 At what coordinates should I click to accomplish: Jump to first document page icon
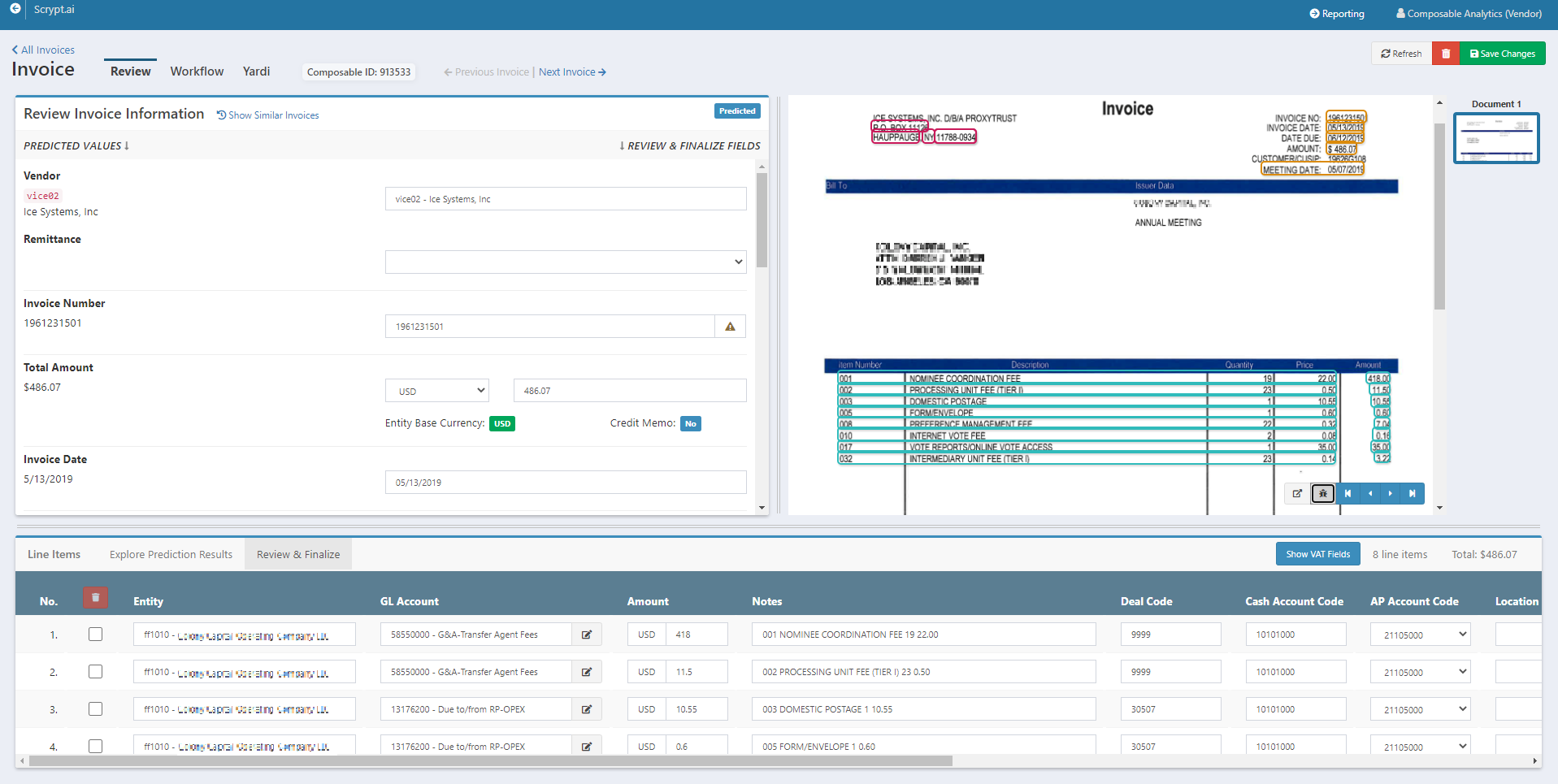(1348, 493)
